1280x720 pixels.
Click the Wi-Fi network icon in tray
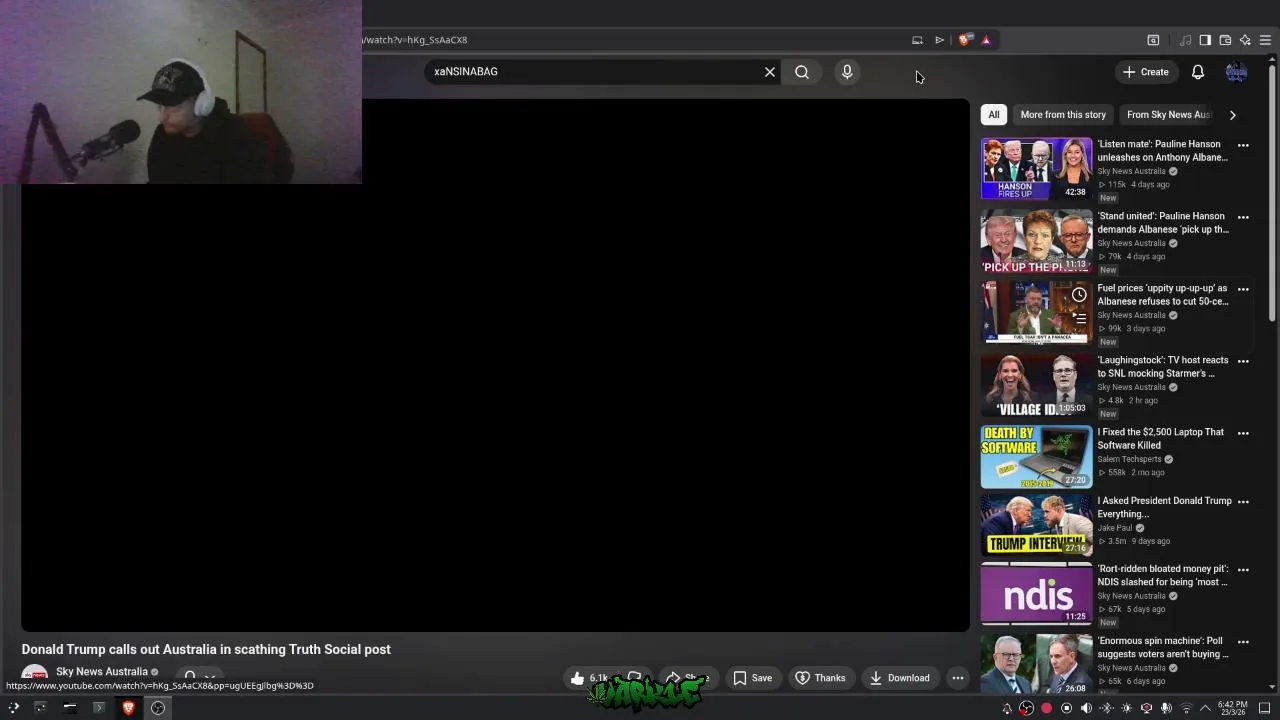tap(1186, 708)
